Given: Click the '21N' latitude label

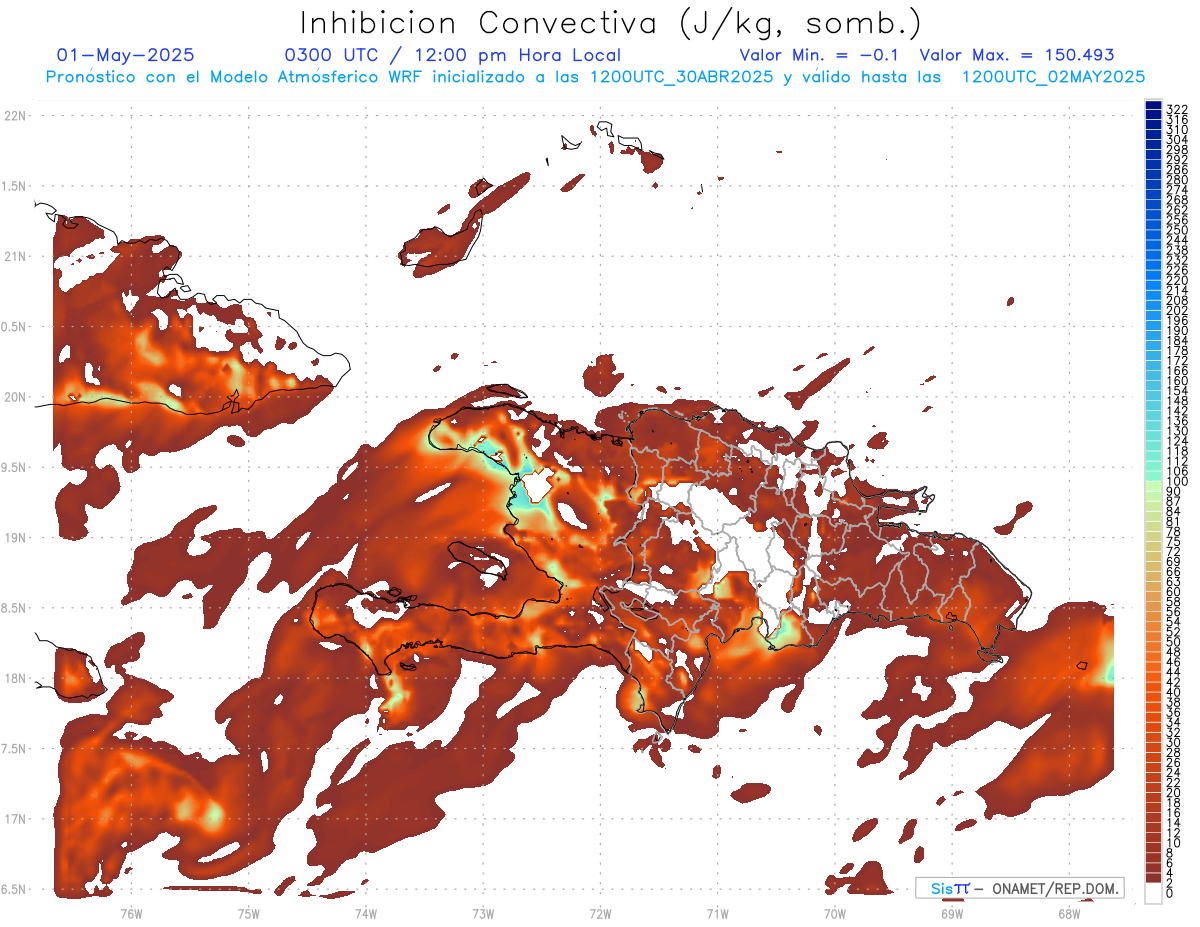Looking at the screenshot, I should coord(16,256).
